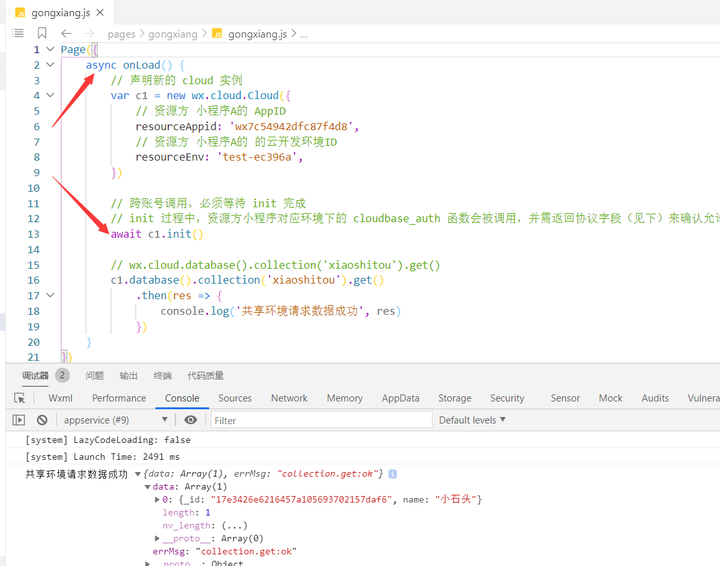
Task: Go back with the left arrow icon
Action: click(66, 34)
